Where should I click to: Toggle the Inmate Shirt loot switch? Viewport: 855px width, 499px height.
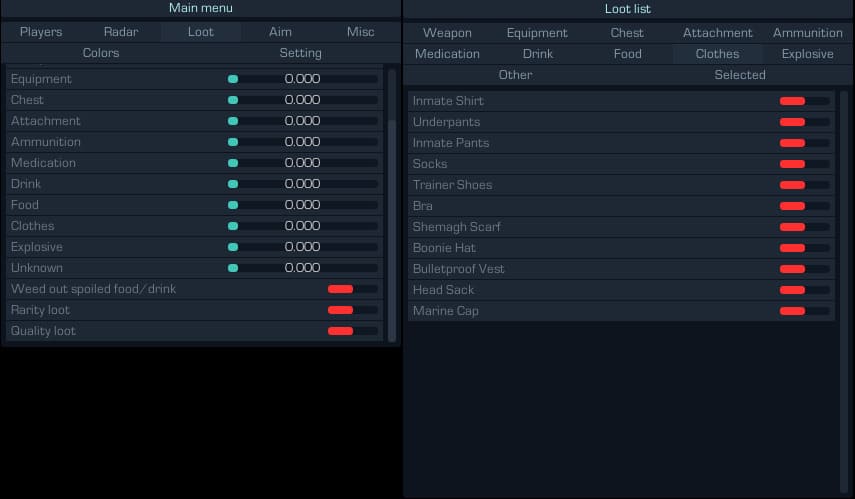(804, 101)
